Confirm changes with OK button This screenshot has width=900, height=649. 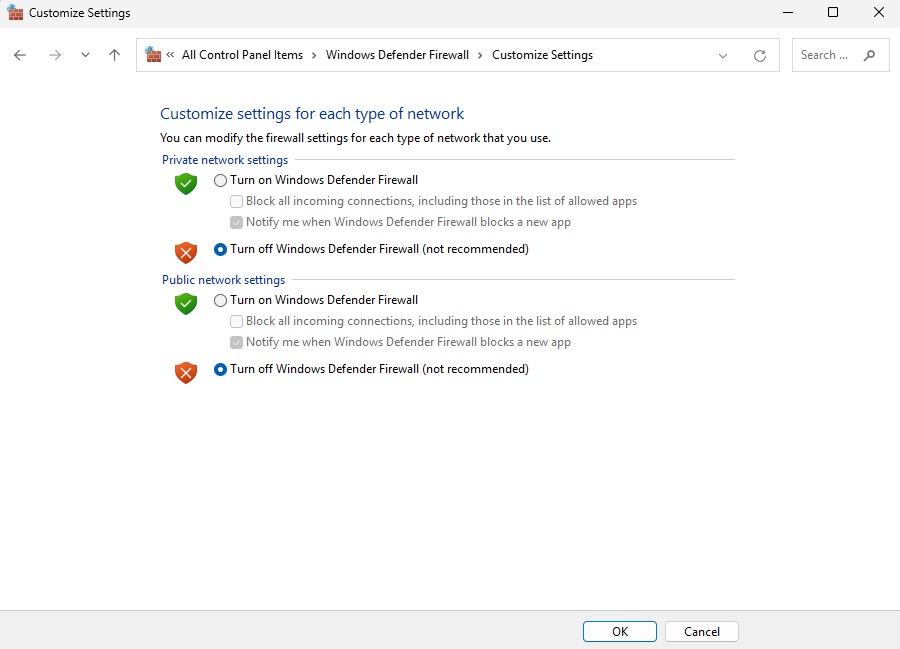tap(620, 631)
